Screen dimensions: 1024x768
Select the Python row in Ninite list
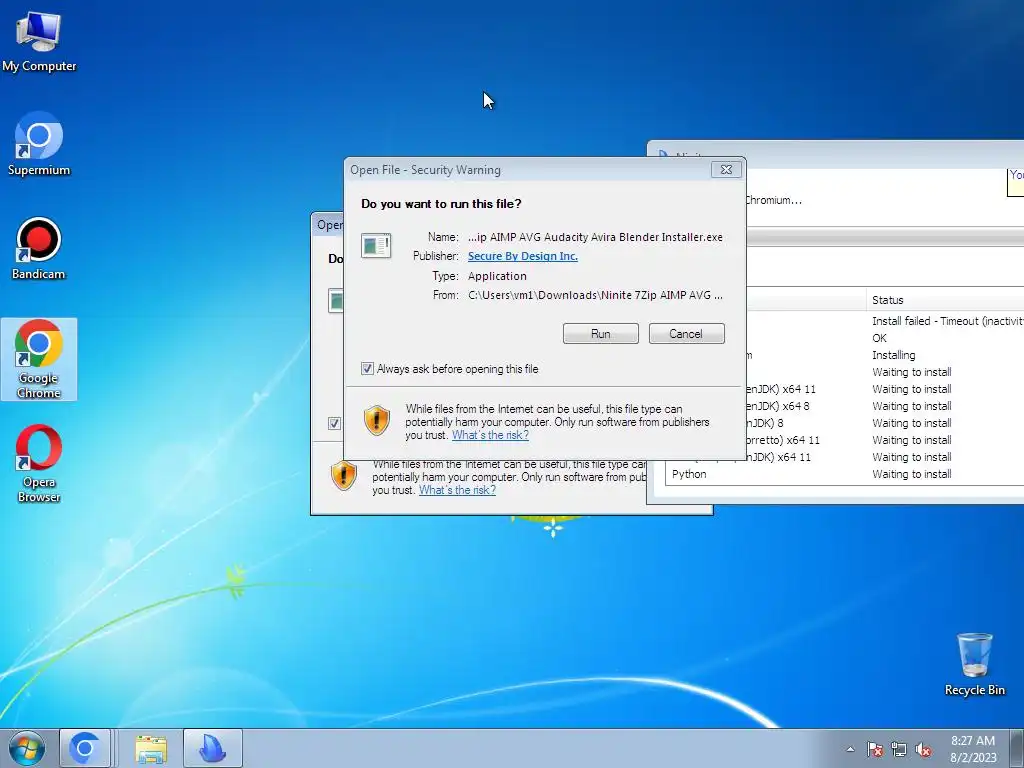[x=844, y=474]
